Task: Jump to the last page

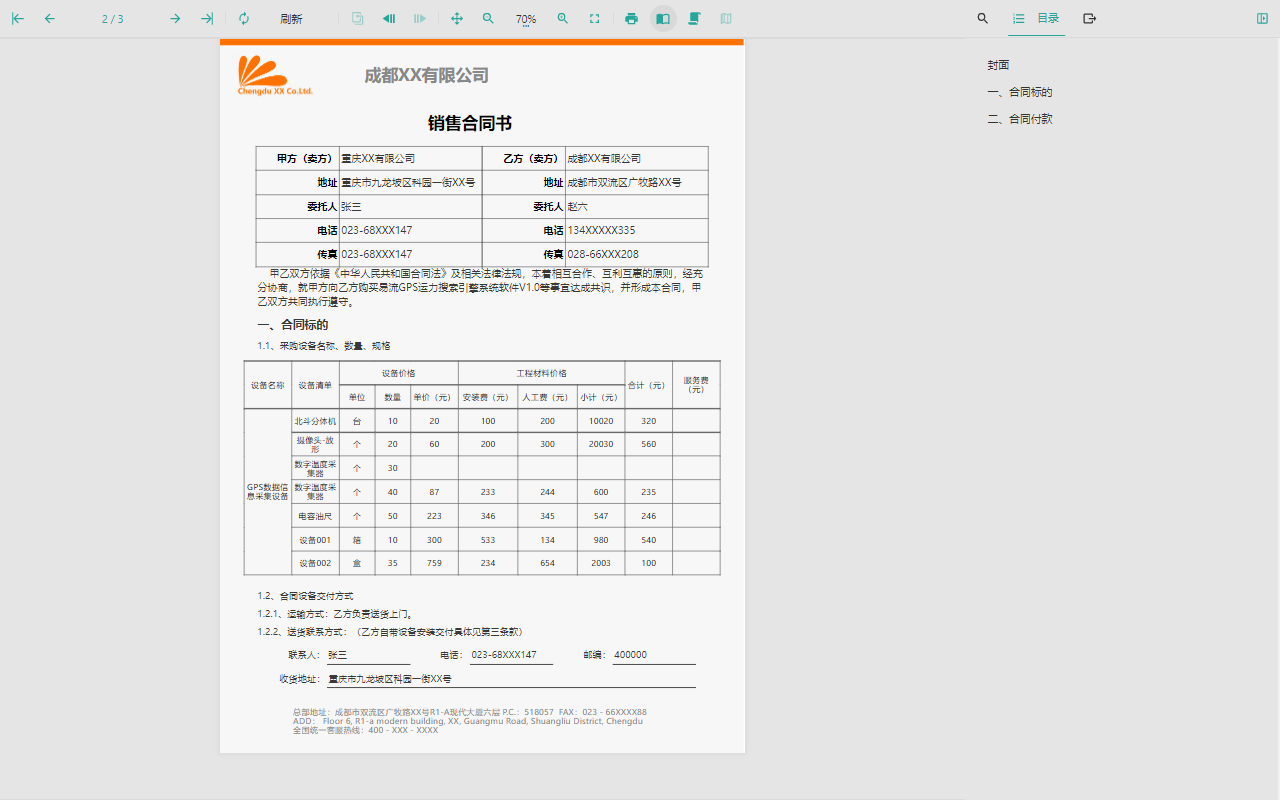Action: click(x=207, y=19)
